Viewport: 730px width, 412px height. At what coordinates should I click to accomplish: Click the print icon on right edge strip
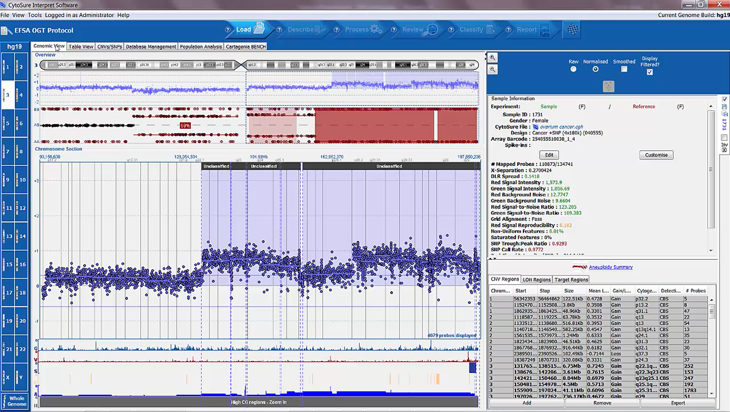724,114
